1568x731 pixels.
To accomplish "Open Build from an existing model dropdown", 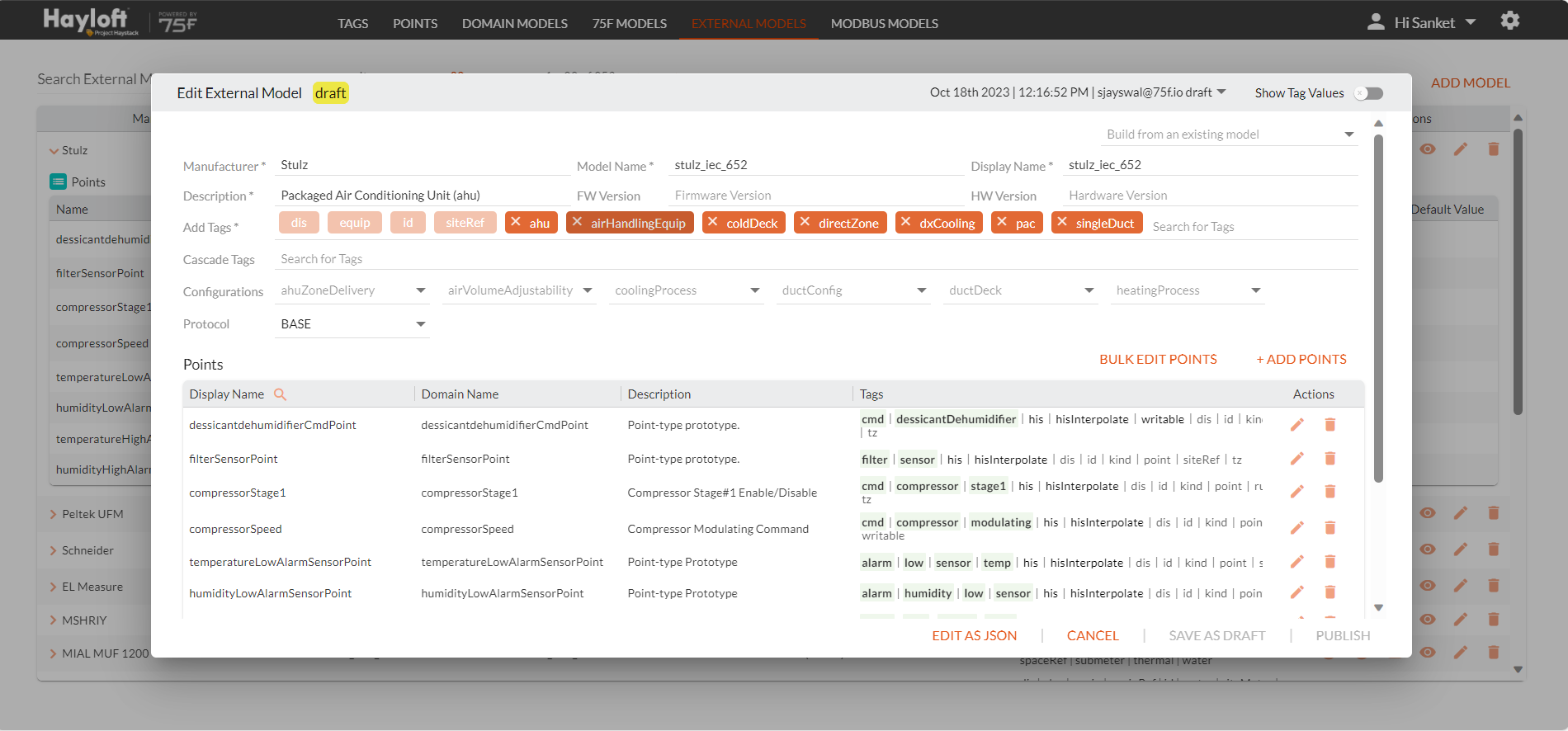I will pos(1230,134).
